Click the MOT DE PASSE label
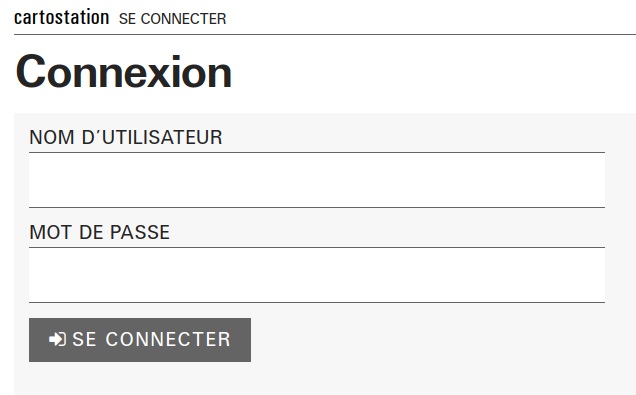The width and height of the screenshot is (636, 395). click(99, 232)
